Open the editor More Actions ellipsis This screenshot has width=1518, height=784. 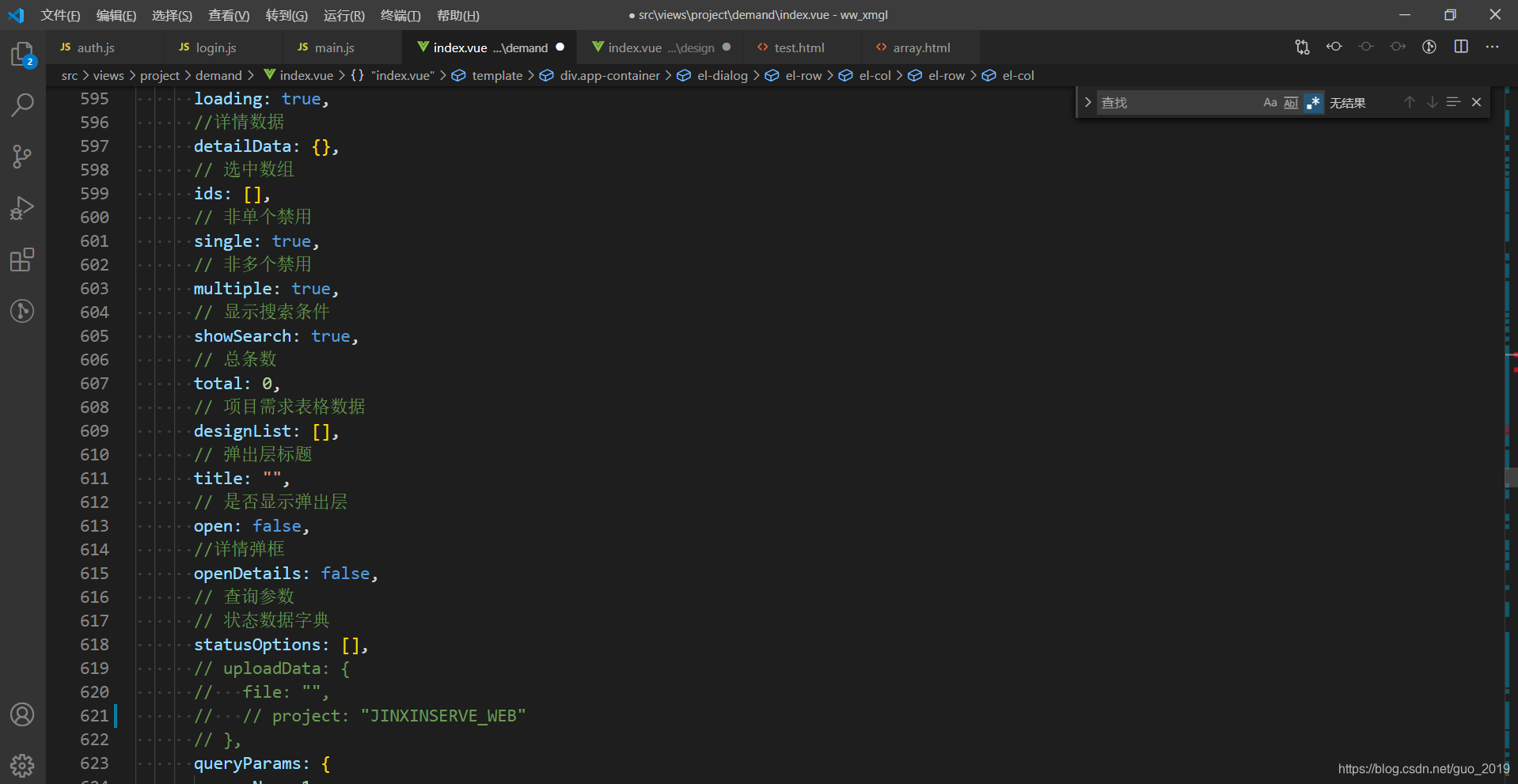pyautogui.click(x=1493, y=47)
